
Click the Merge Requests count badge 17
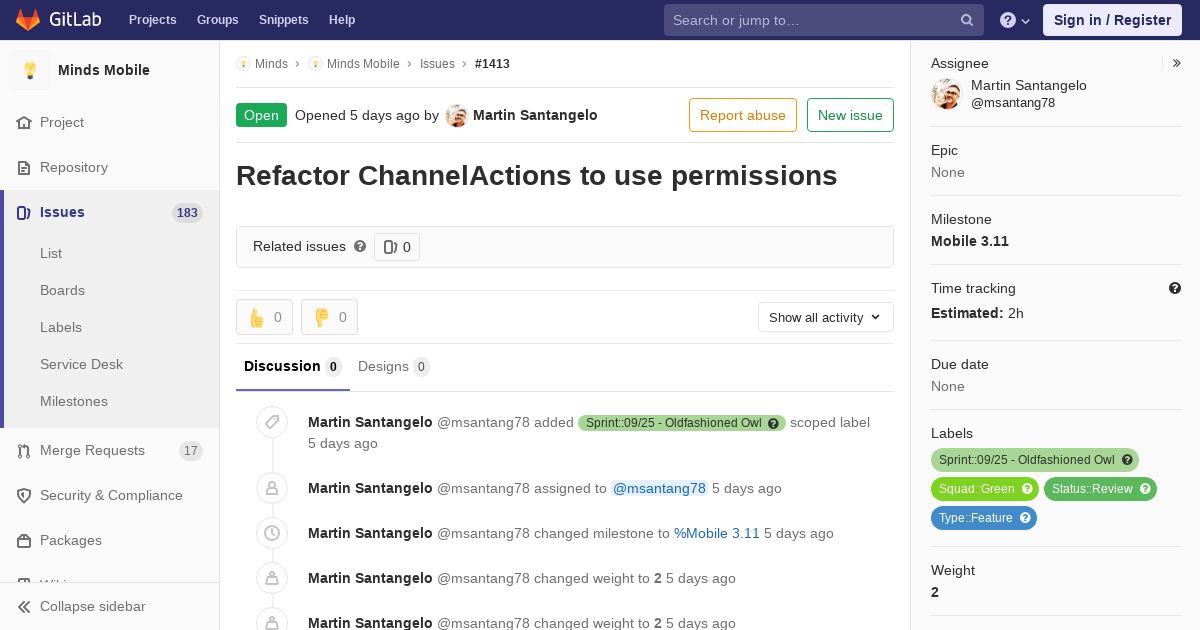pos(190,451)
